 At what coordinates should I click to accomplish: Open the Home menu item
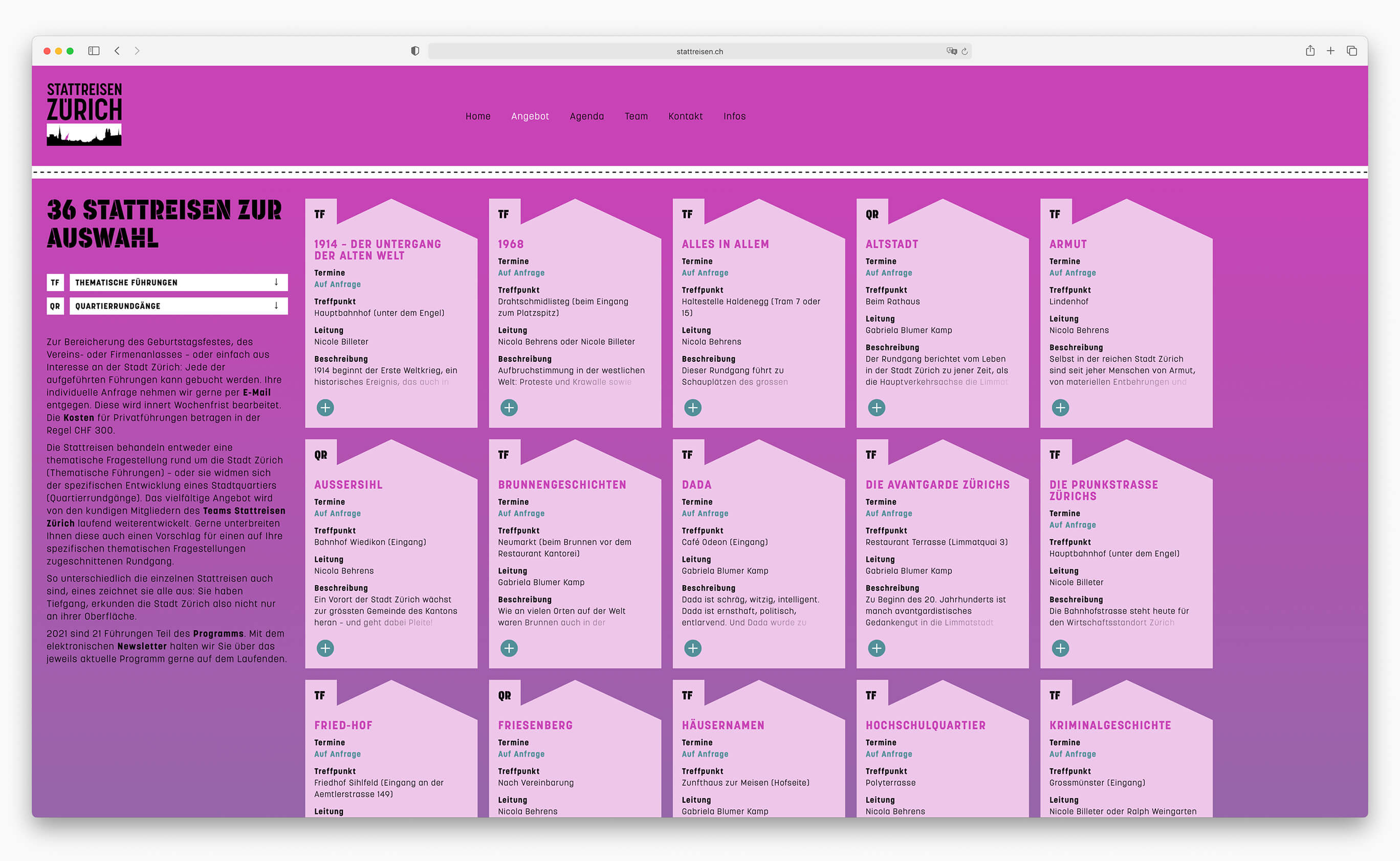click(x=478, y=116)
